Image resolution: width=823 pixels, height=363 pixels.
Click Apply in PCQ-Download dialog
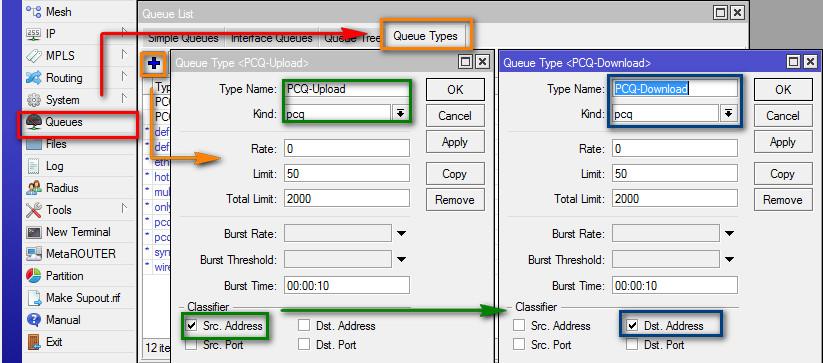[x=783, y=142]
